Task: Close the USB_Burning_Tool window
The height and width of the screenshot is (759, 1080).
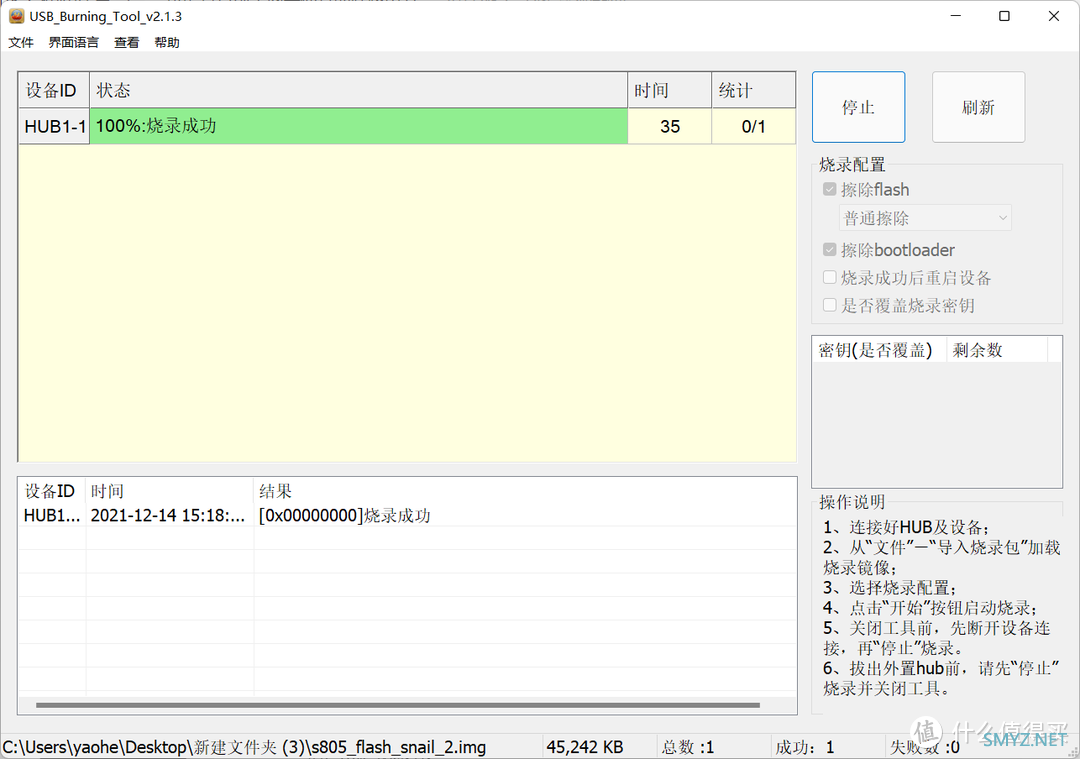Action: [x=1054, y=16]
